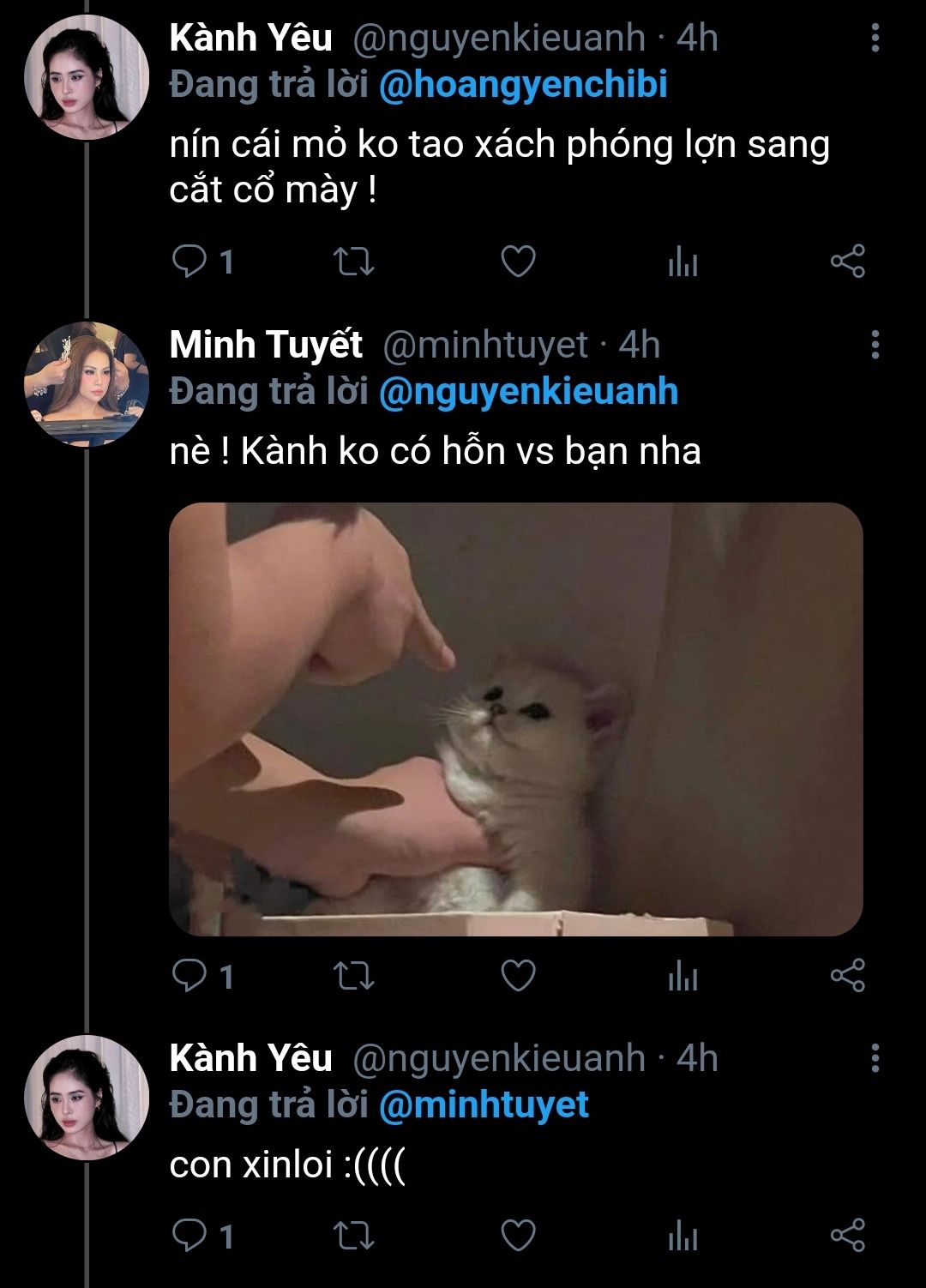This screenshot has height=1288, width=926.
Task: Reply to Minh Tuyết's cat tweet
Action: click(x=188, y=976)
